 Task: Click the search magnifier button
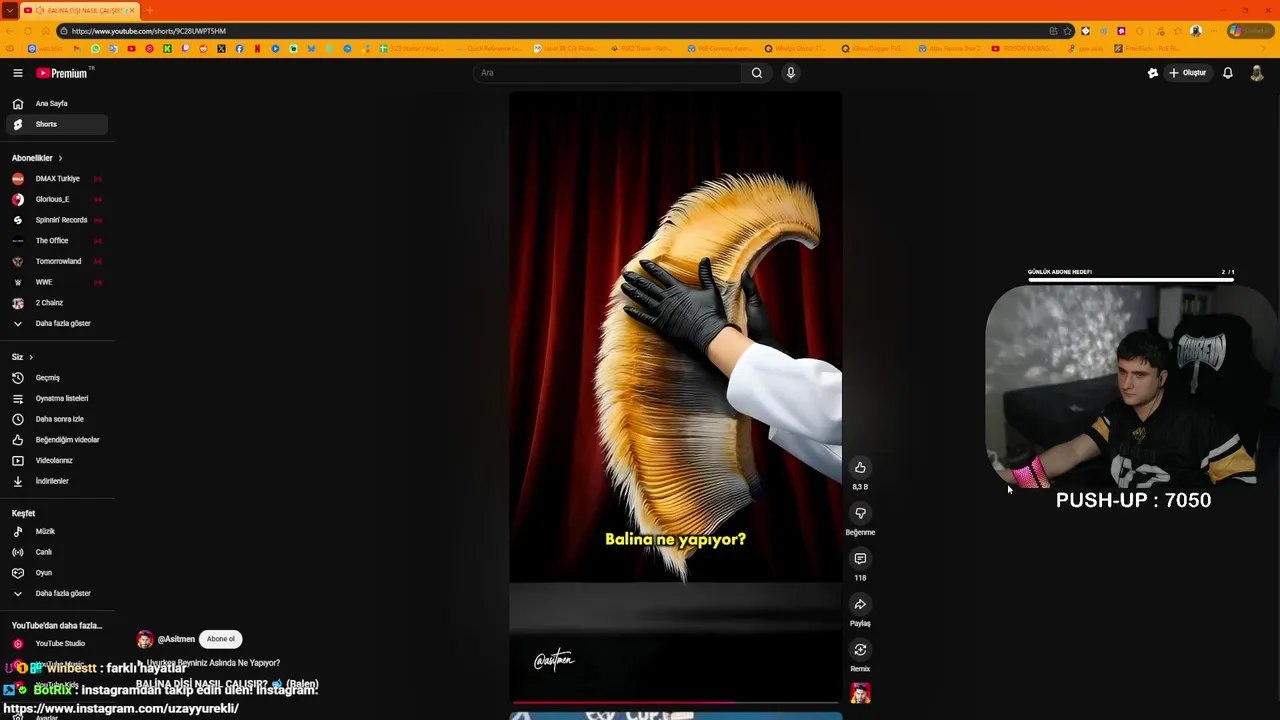(x=757, y=73)
